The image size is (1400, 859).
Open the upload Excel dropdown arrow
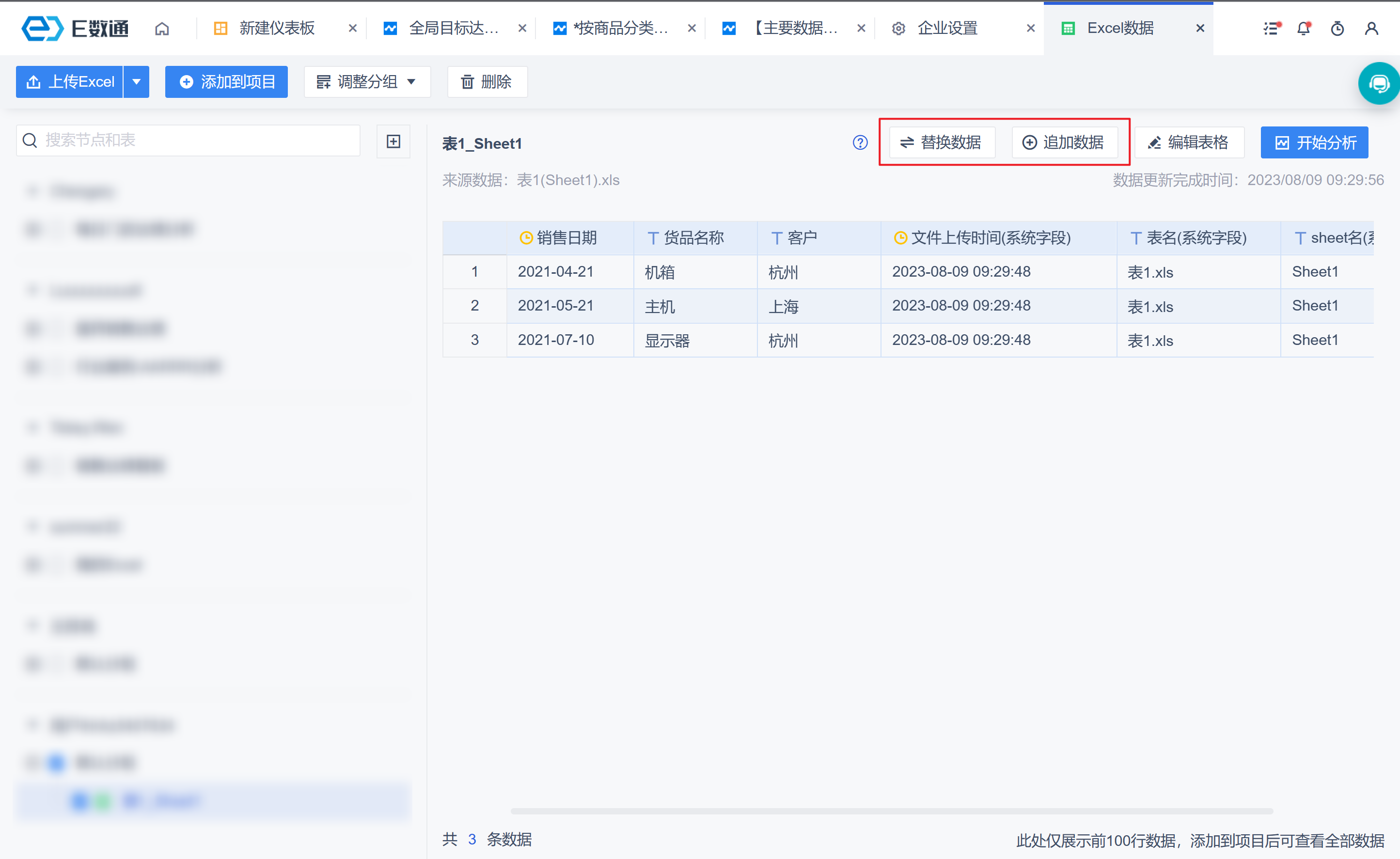pos(136,82)
